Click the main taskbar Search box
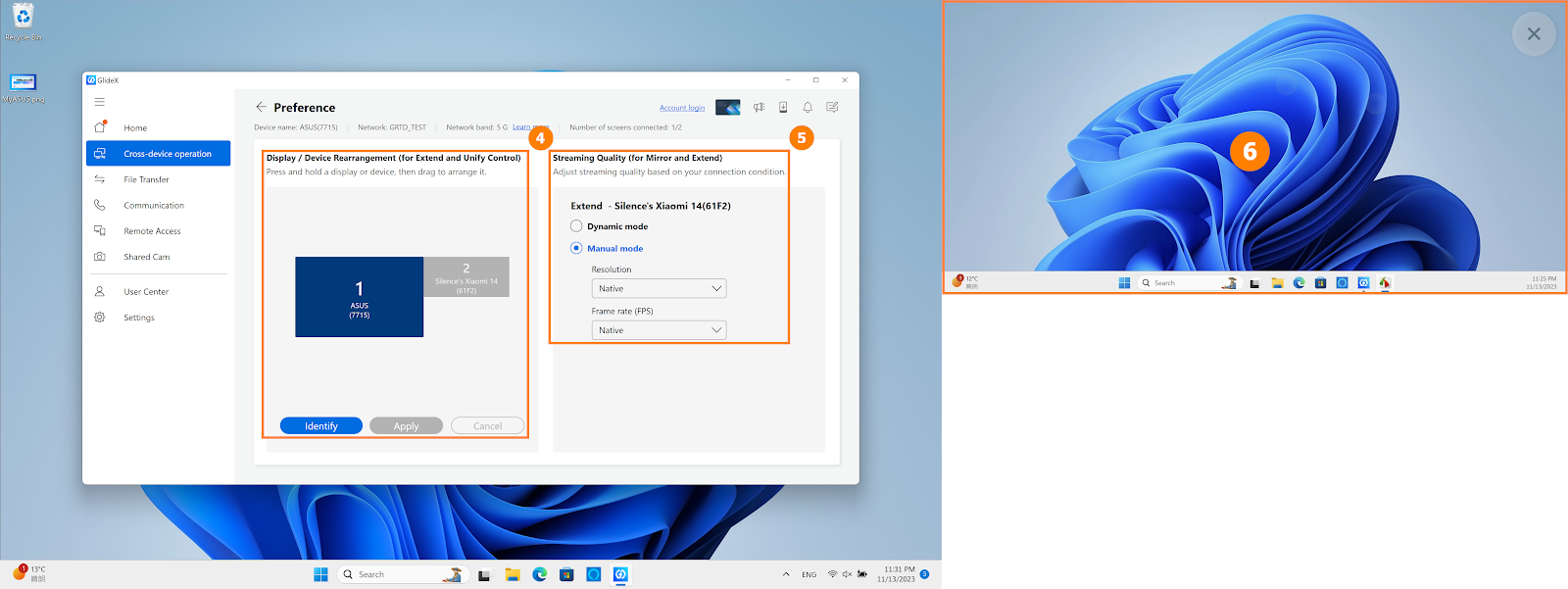This screenshot has width=1568, height=589. [x=402, y=574]
